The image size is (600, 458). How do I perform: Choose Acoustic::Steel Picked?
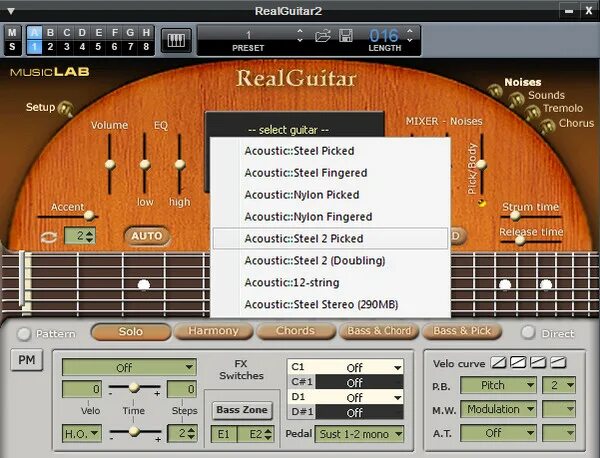(330, 151)
